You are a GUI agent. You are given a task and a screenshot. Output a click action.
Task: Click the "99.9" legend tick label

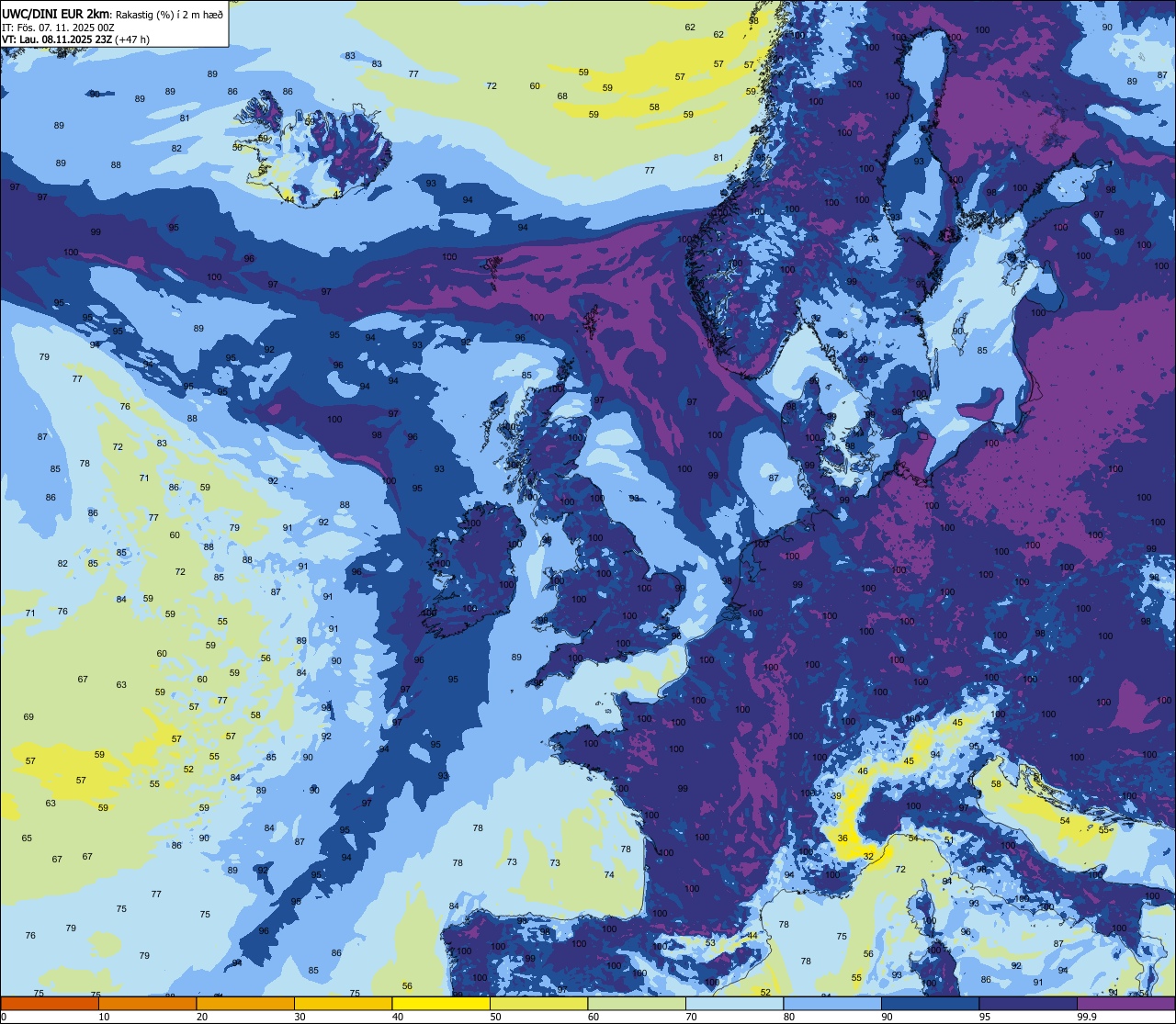tap(1087, 1017)
